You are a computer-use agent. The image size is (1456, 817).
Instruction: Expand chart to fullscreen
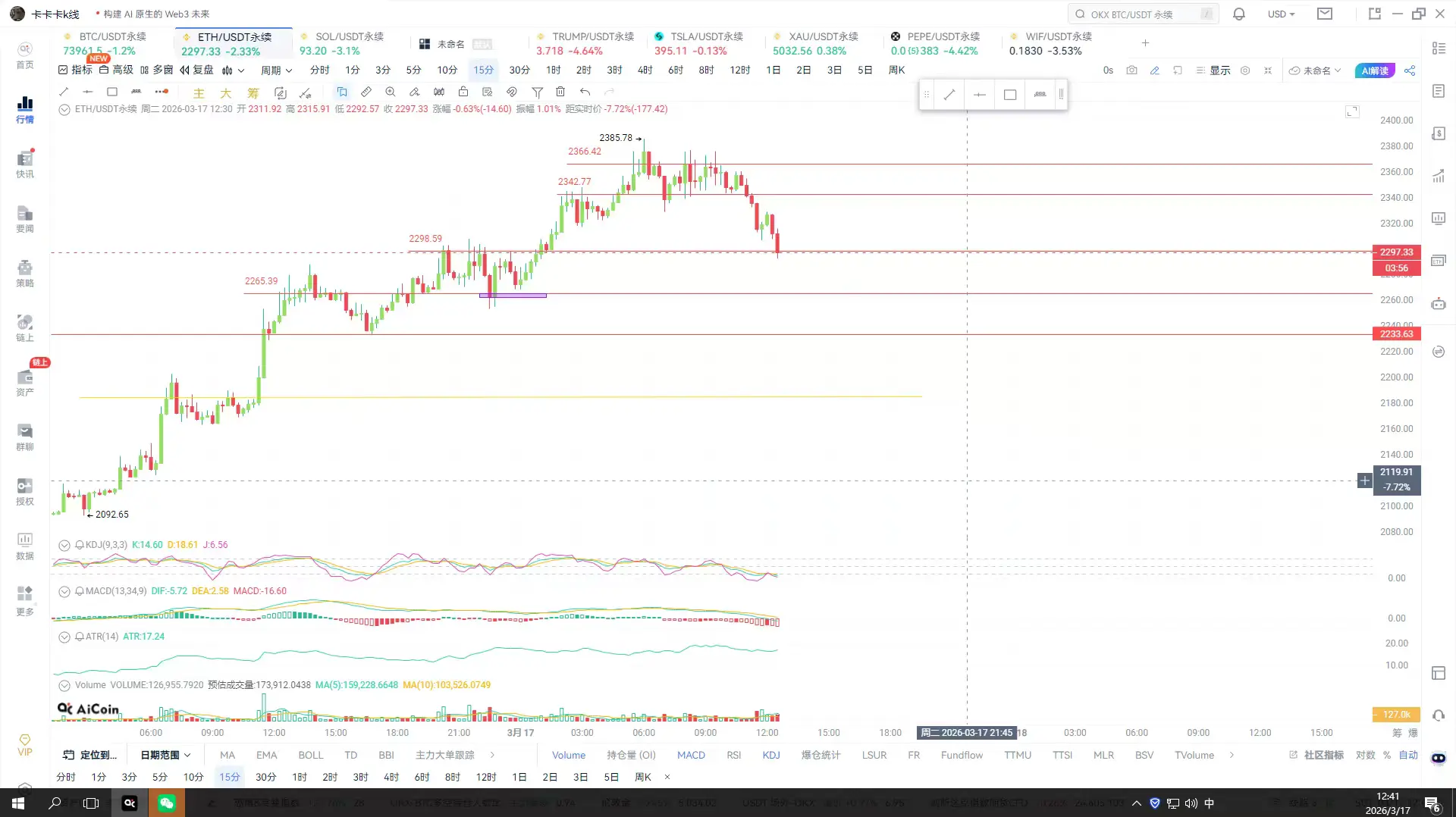1352,112
